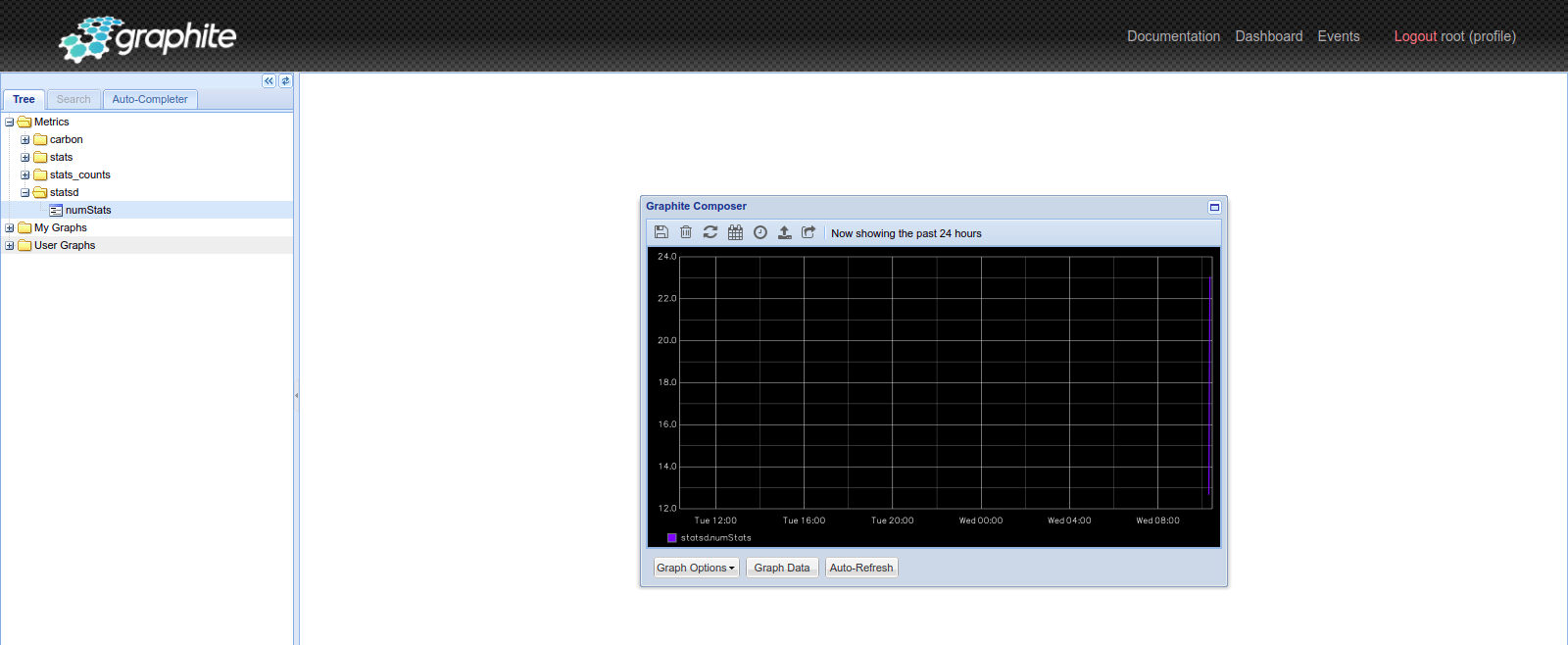Screen dimensions: 1568x645
Task: Collapse the Metrics tree node
Action: 10,122
